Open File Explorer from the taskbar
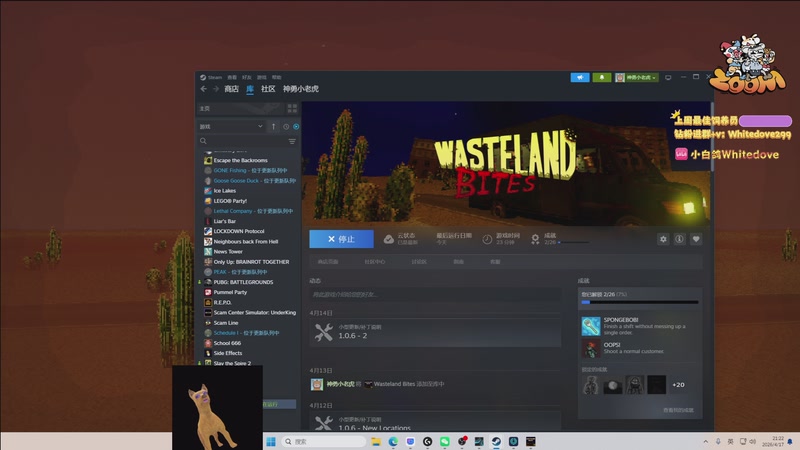Screen dimensions: 800x450 376,441
